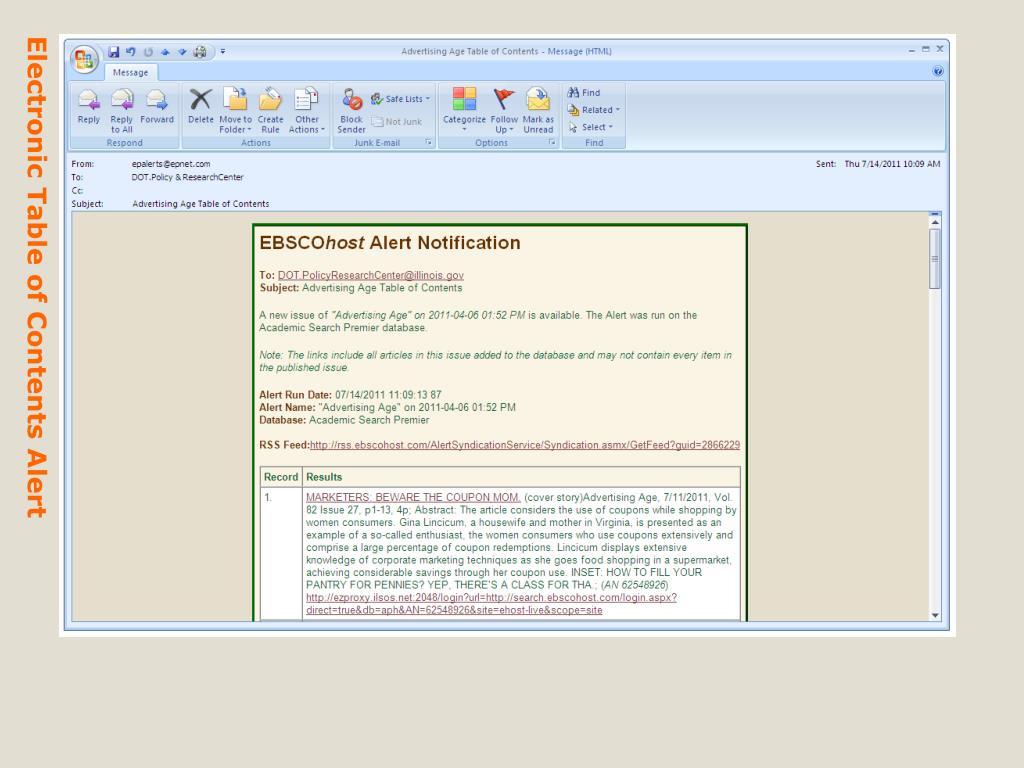The height and width of the screenshot is (768, 1024).
Task: Click the sent date Thu 7/14/2011
Action: (892, 164)
